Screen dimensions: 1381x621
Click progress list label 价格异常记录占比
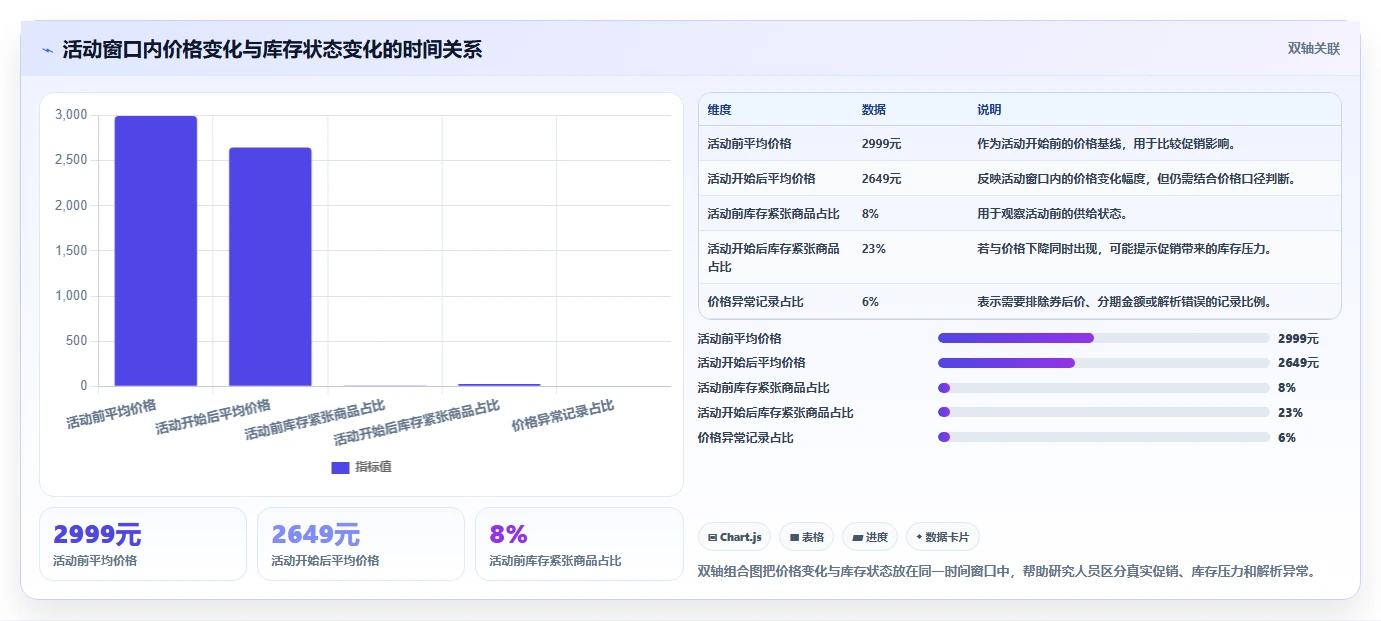point(745,438)
